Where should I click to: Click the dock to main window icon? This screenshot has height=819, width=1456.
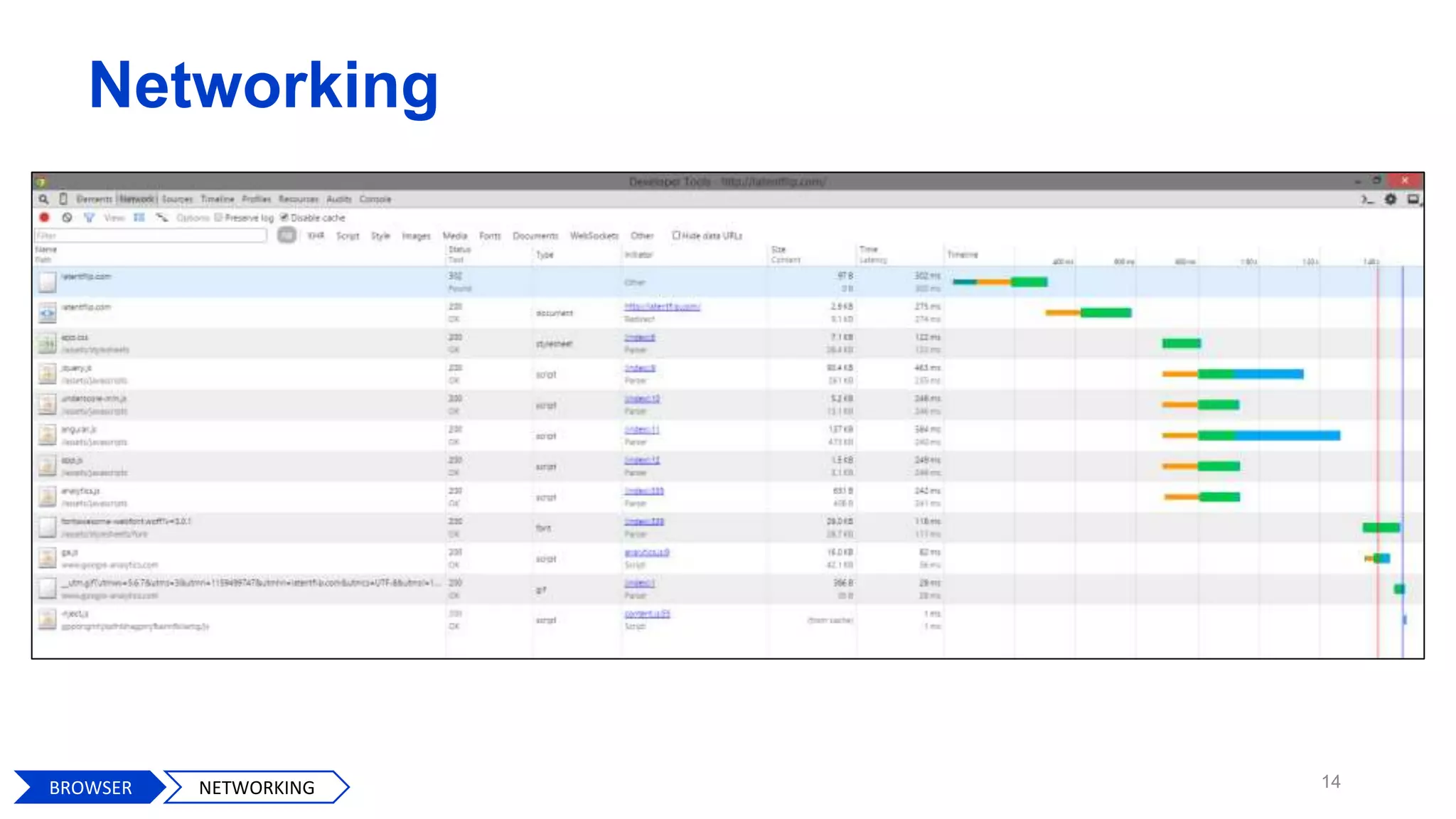[x=1414, y=200]
